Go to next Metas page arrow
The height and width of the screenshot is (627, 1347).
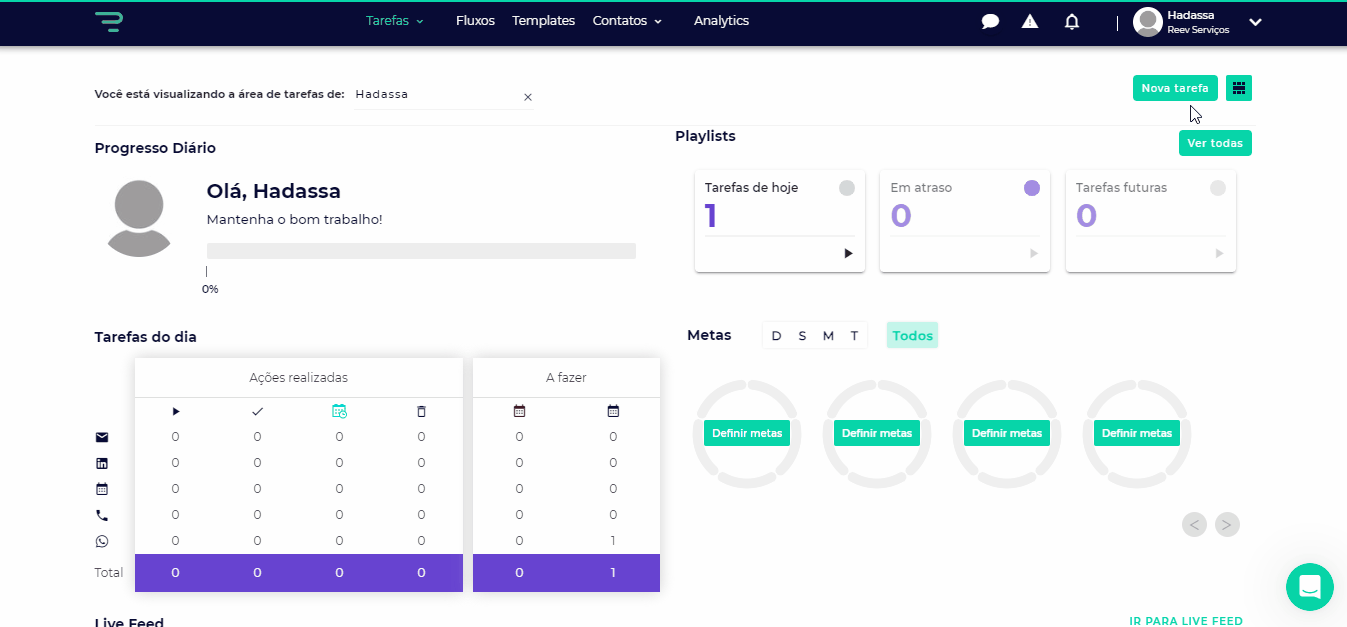1227,524
